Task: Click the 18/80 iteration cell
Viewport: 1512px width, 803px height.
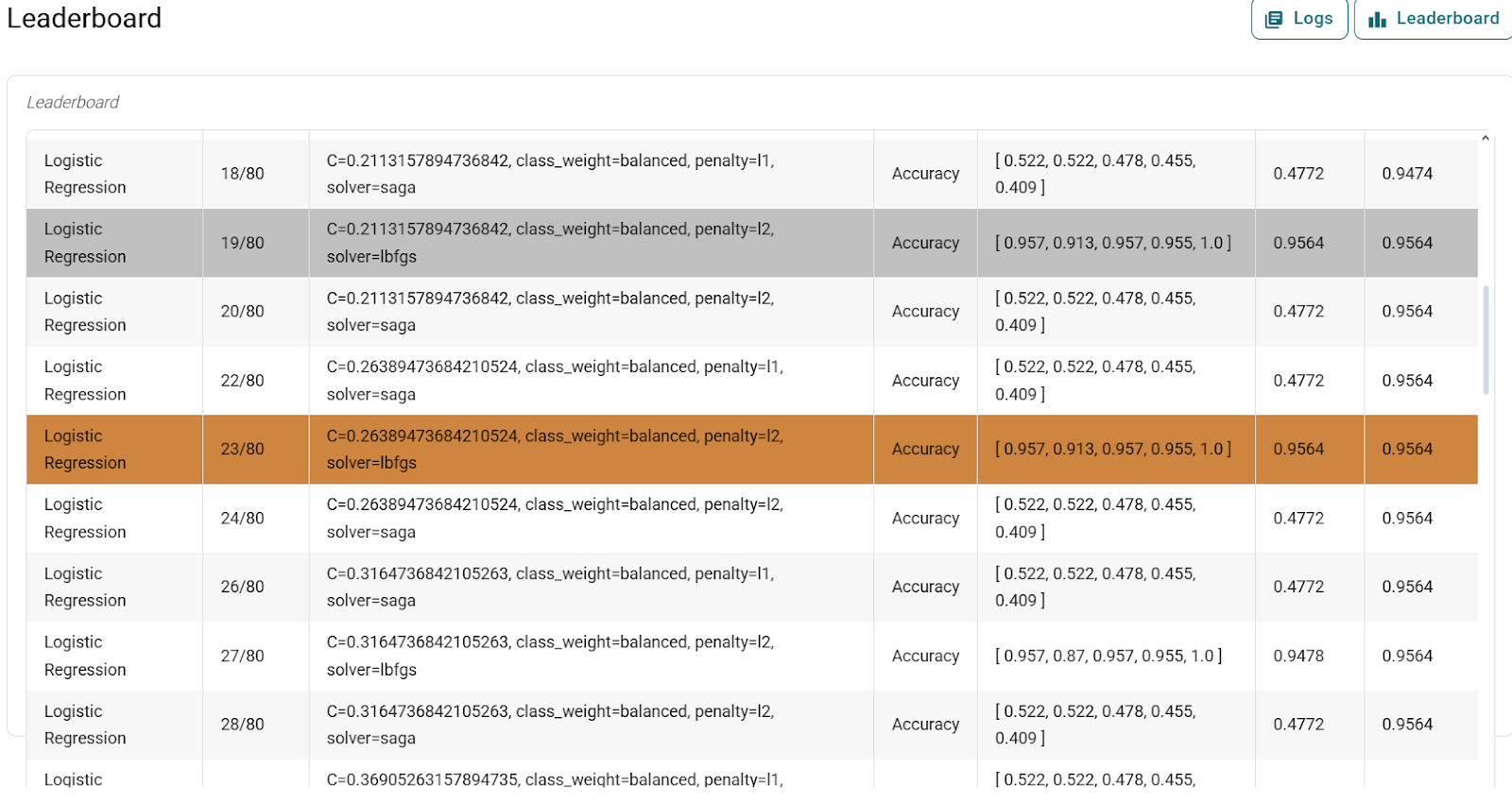Action: 243,174
